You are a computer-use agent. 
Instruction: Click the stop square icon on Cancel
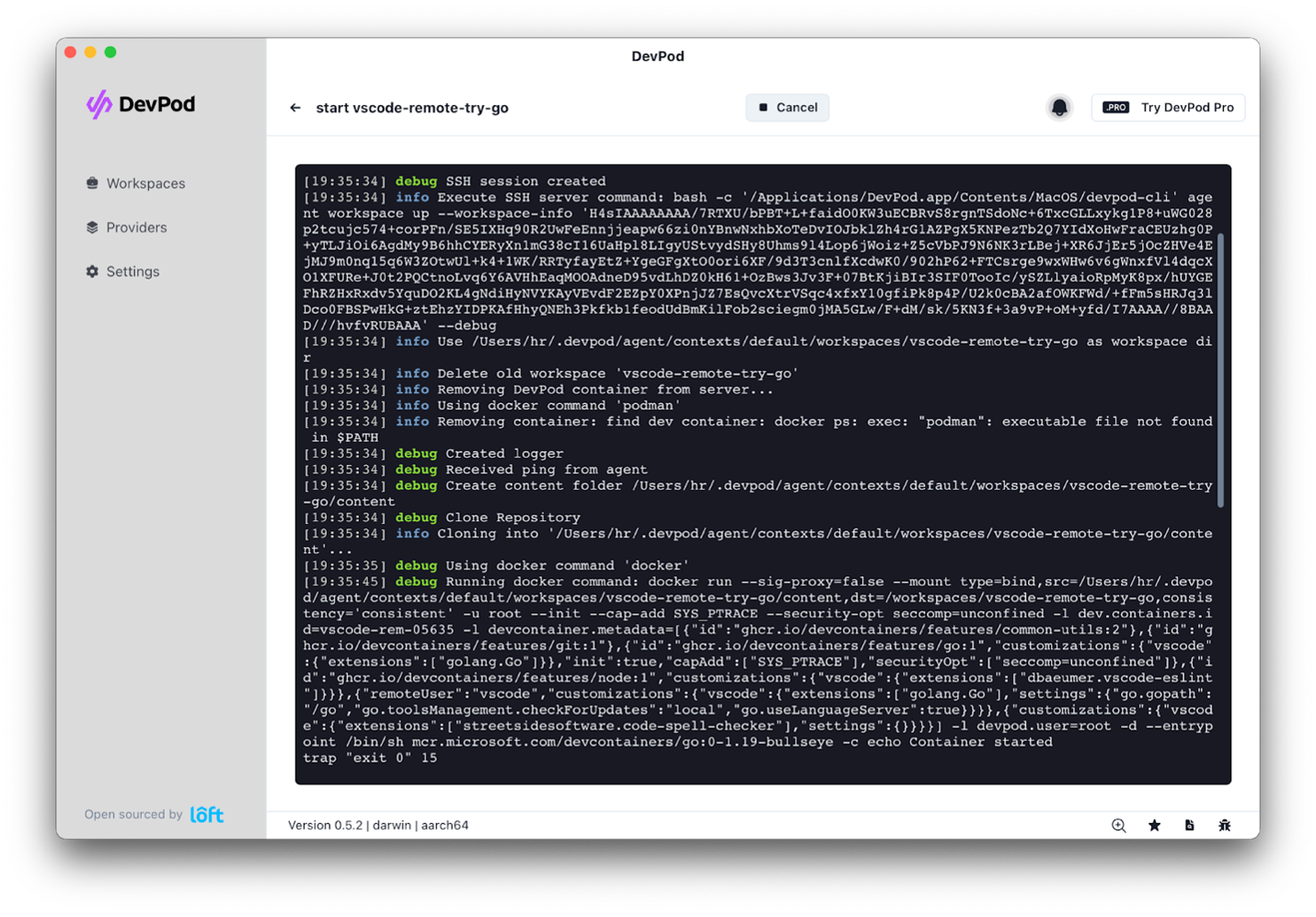(763, 108)
